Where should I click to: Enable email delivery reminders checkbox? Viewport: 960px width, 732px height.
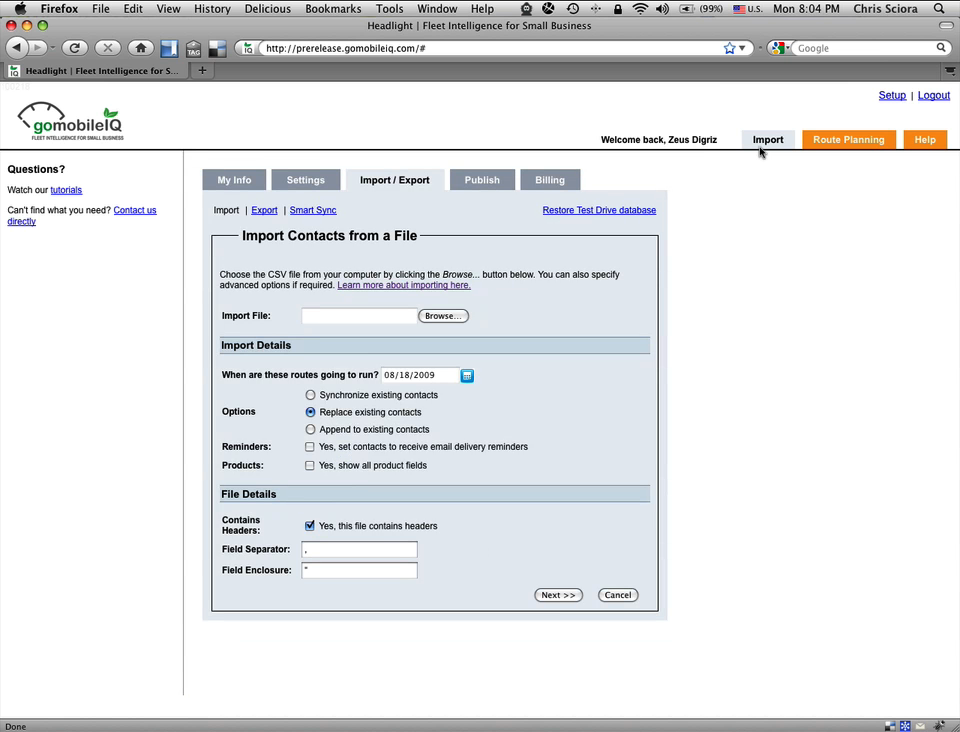pos(310,447)
